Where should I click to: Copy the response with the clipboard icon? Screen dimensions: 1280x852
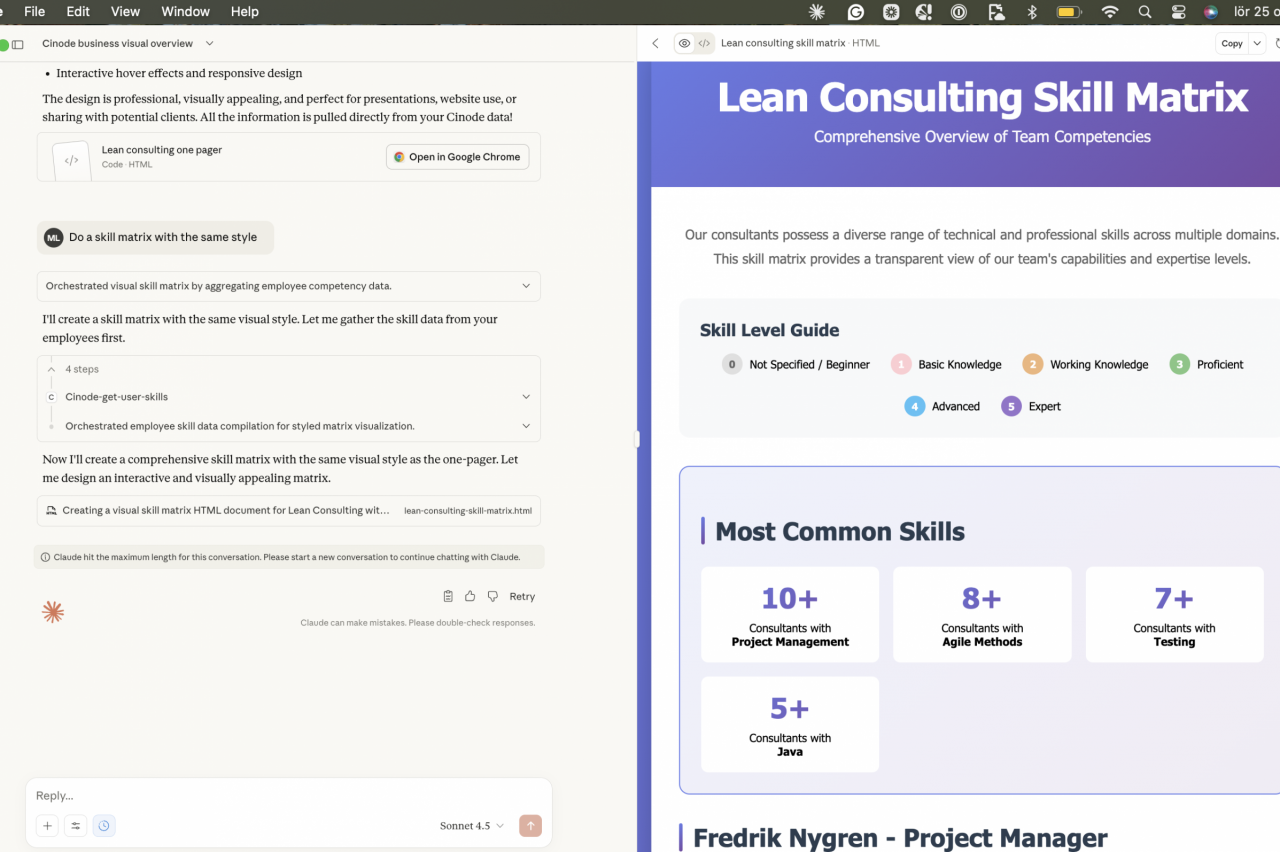pos(448,596)
